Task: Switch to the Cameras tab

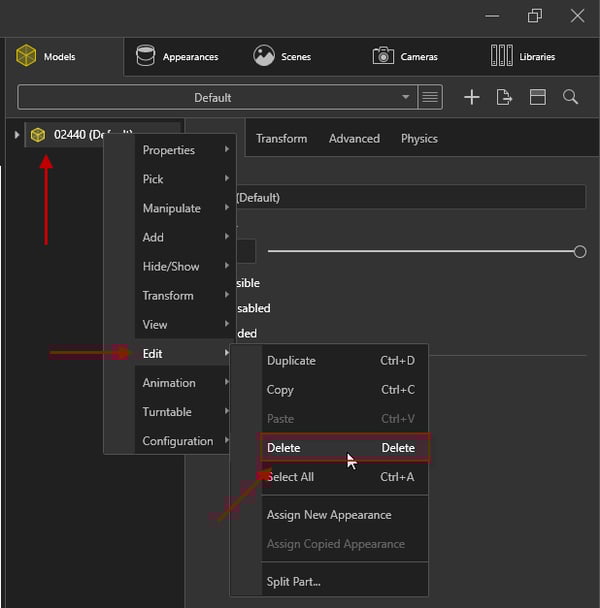Action: coord(405,57)
